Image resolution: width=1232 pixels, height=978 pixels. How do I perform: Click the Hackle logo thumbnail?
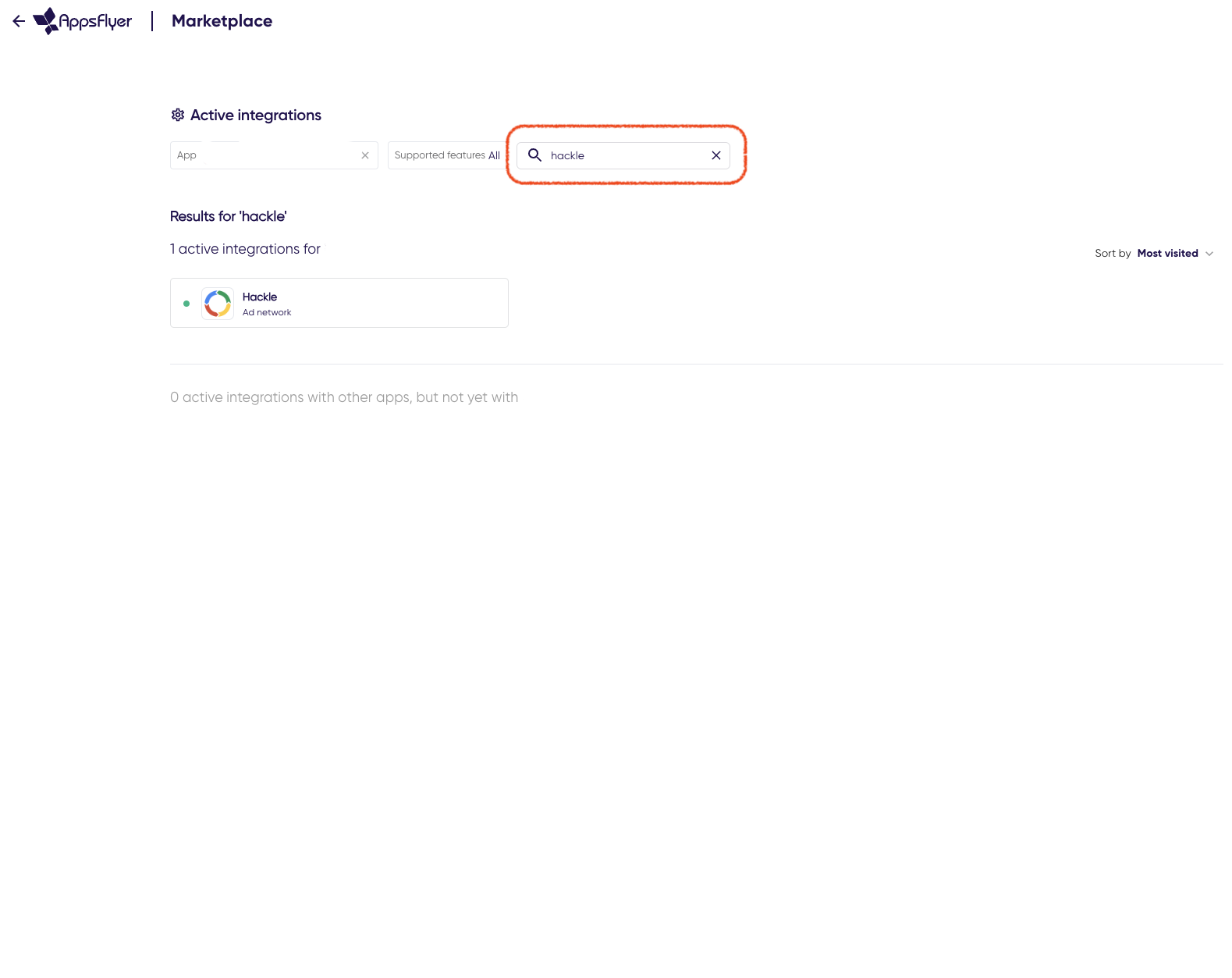(x=218, y=304)
